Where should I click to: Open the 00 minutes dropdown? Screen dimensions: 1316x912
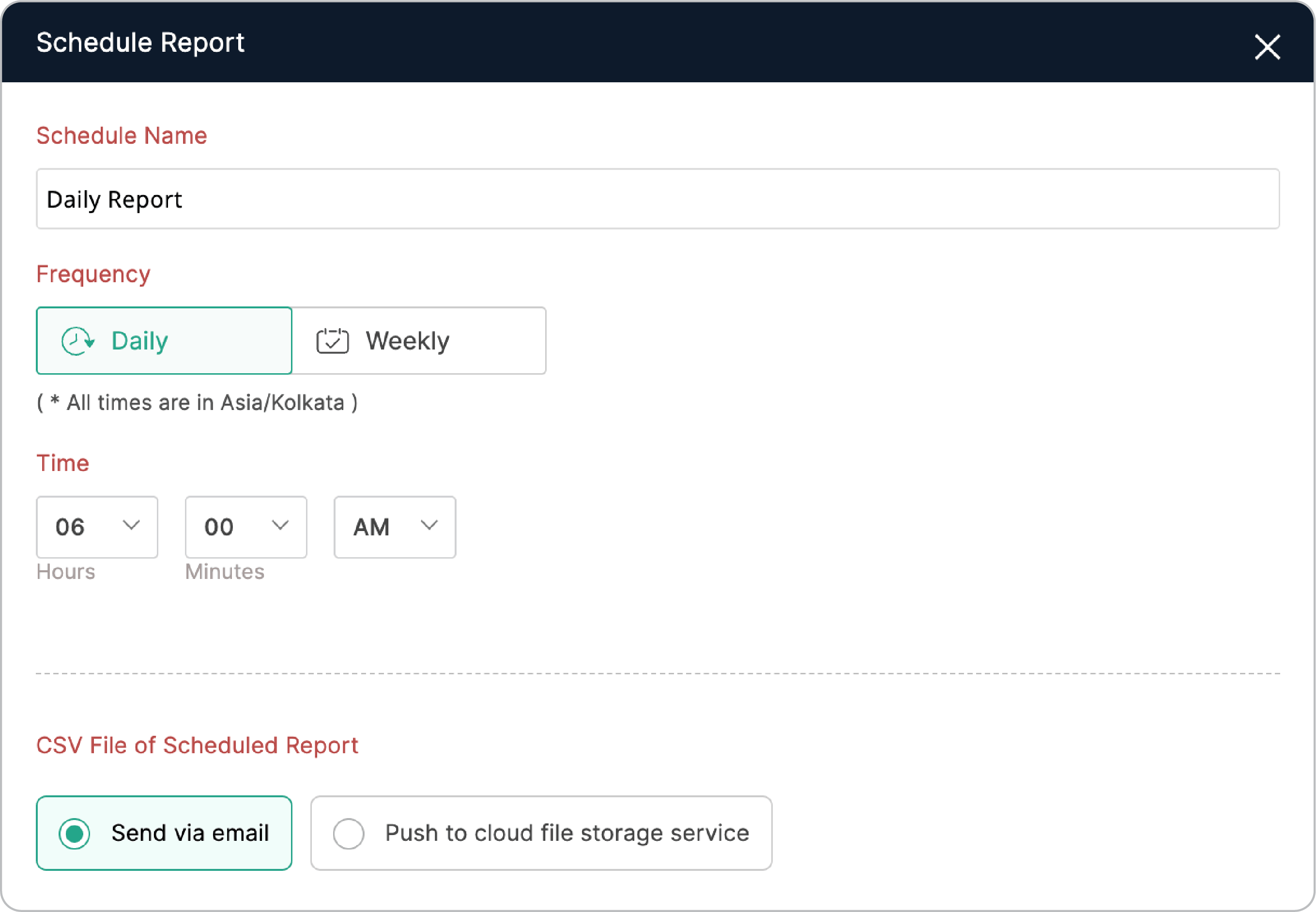coord(245,527)
